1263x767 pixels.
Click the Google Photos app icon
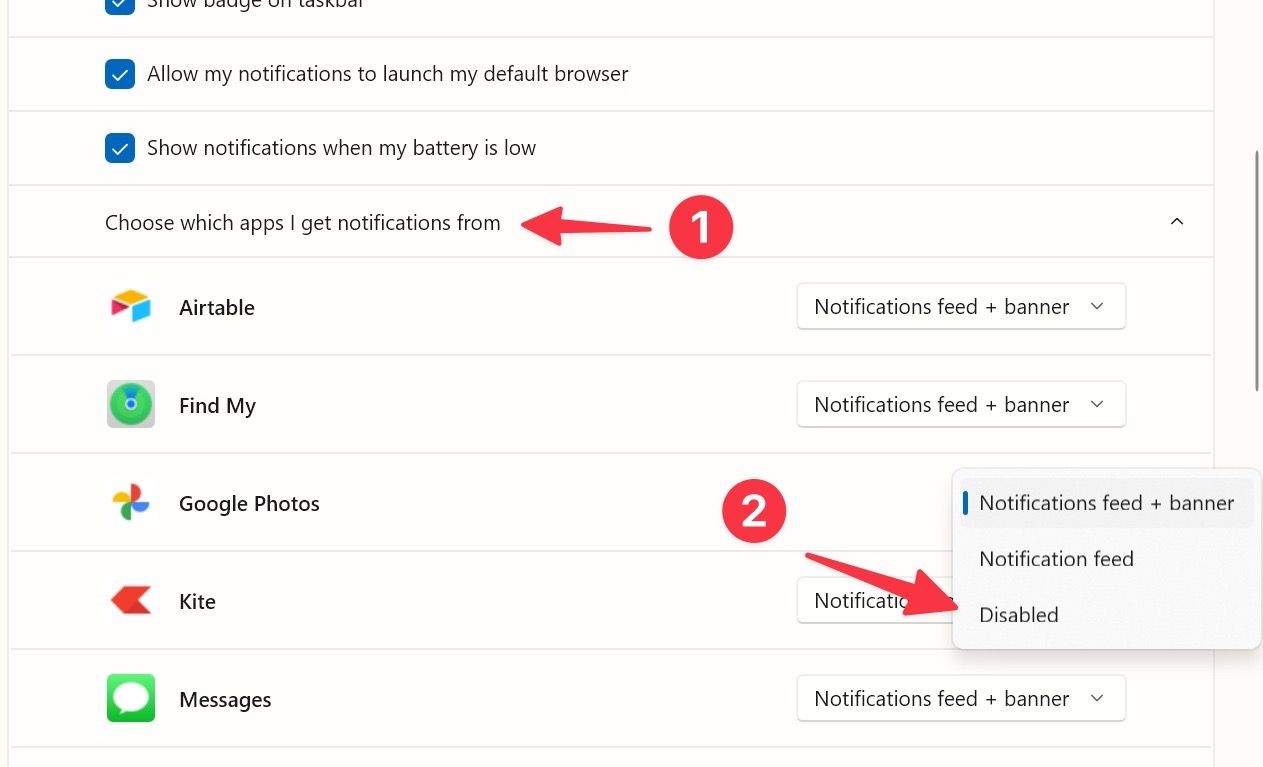(130, 503)
